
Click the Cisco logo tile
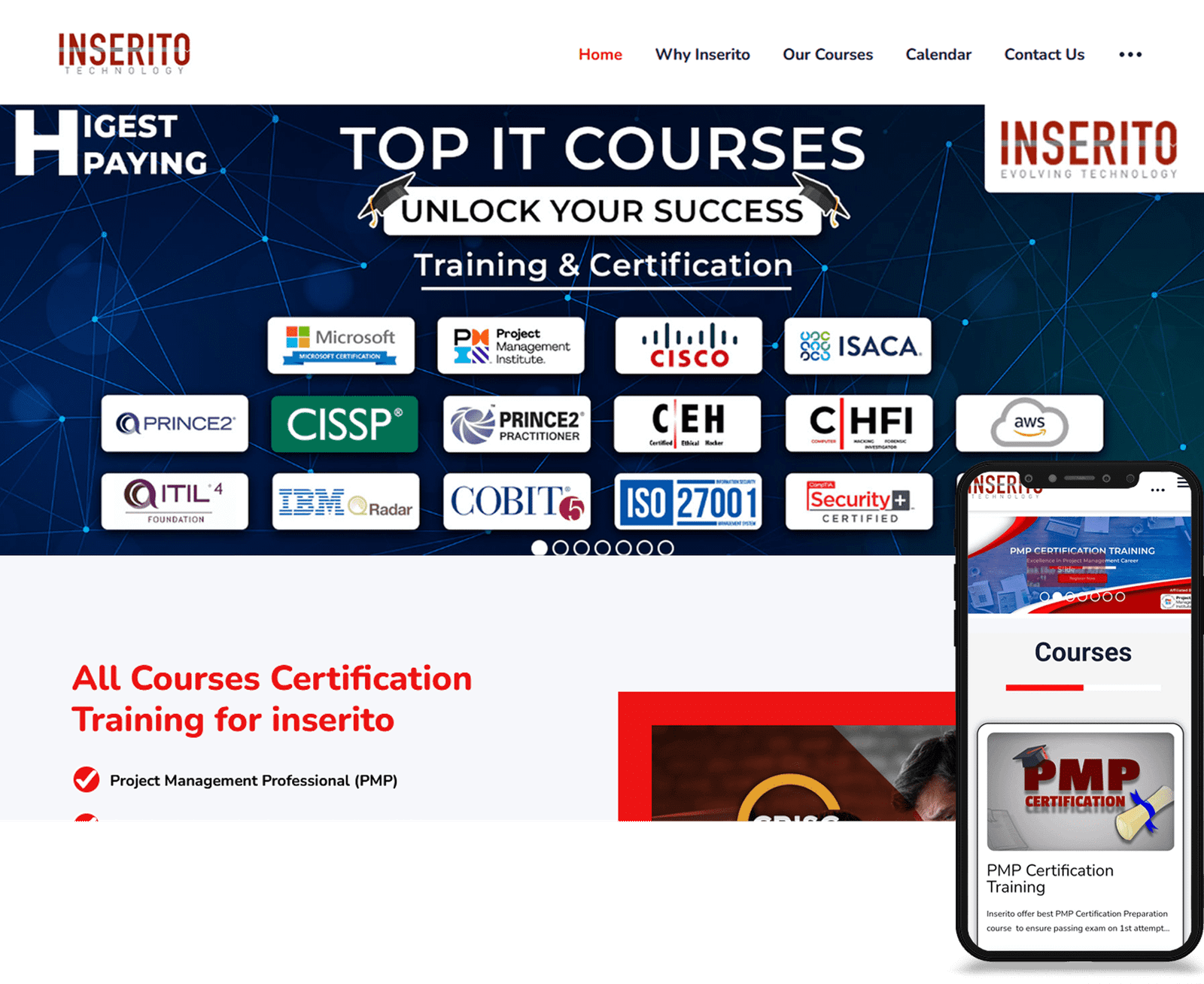pos(689,345)
